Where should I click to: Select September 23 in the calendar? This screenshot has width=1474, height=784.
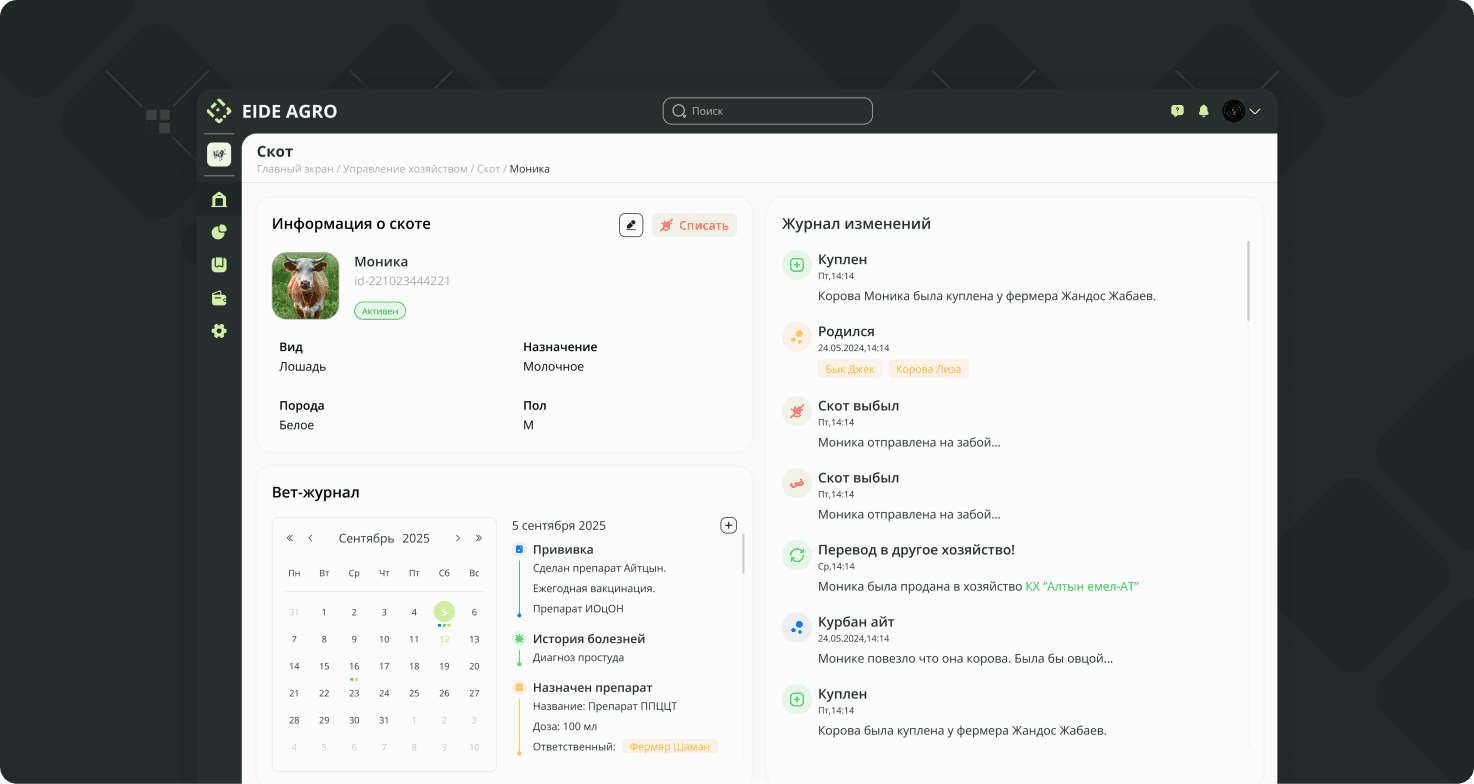[354, 693]
